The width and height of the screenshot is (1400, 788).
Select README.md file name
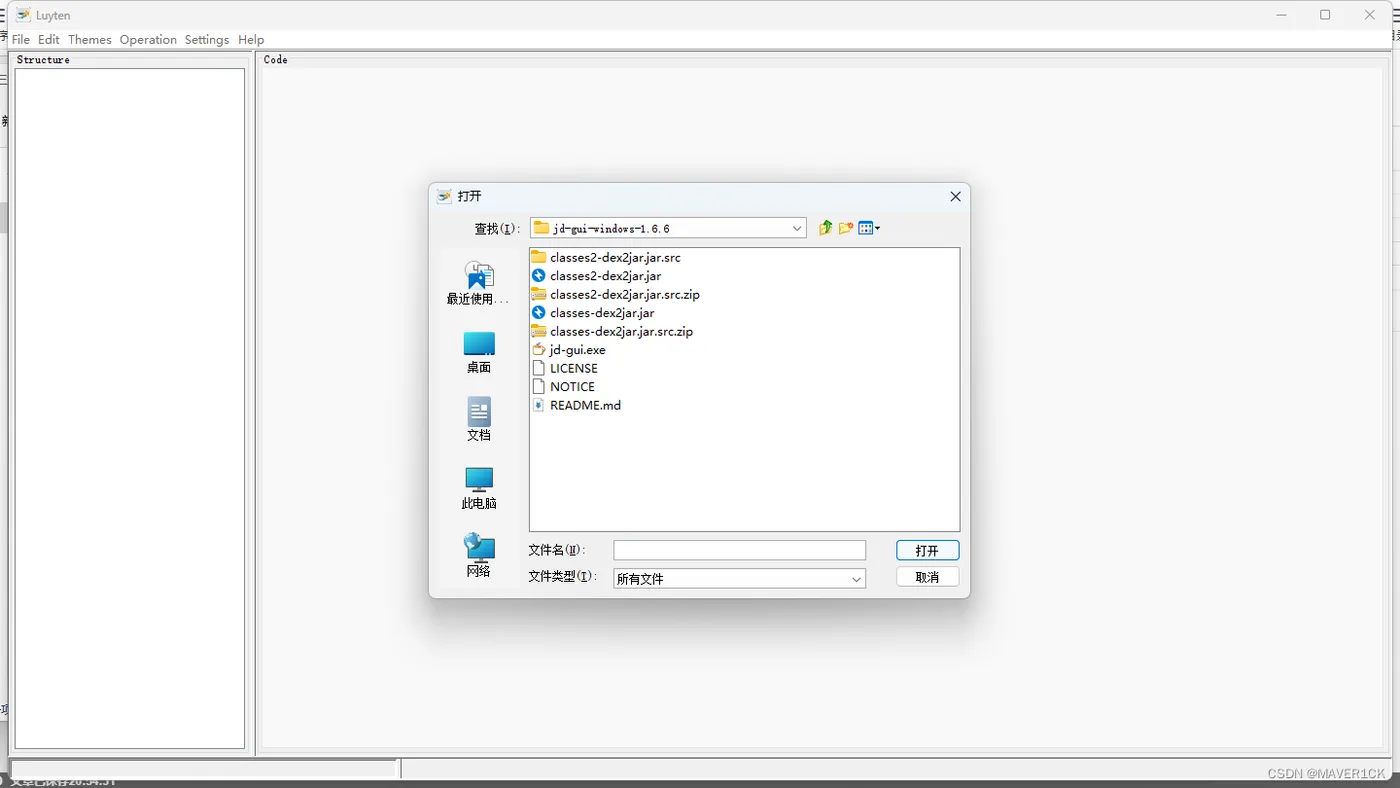(x=585, y=405)
